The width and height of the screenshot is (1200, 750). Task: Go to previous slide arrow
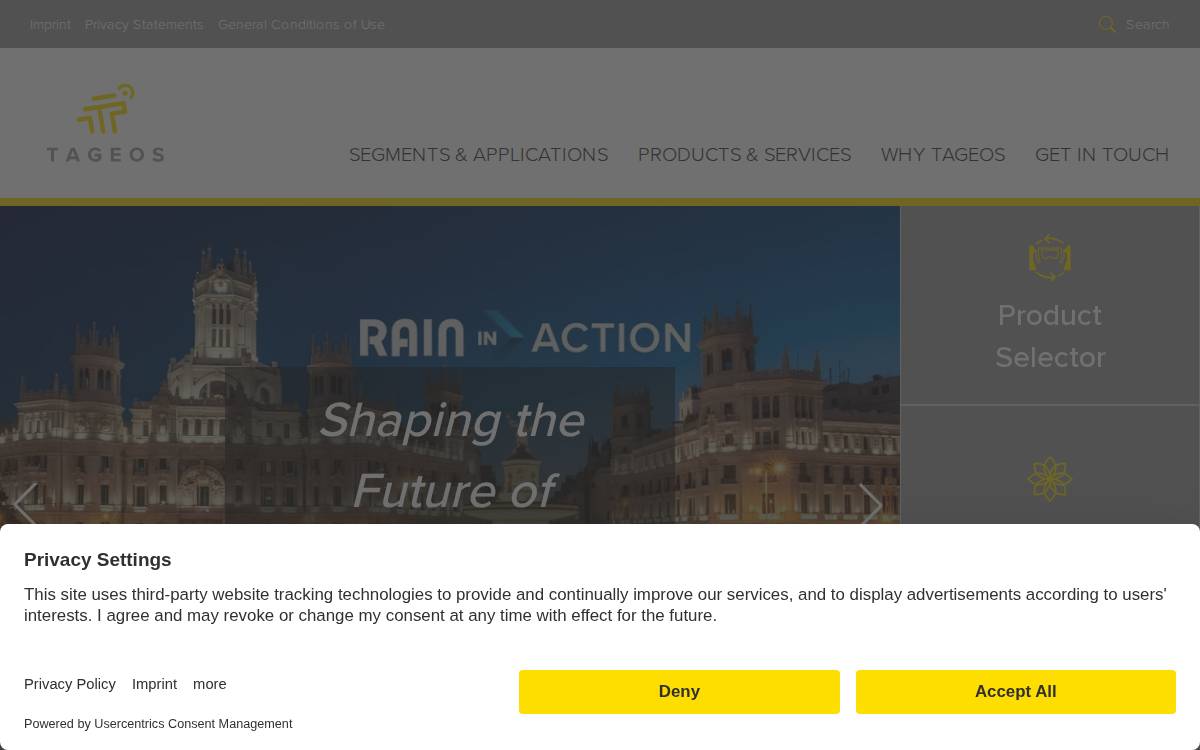point(25,505)
